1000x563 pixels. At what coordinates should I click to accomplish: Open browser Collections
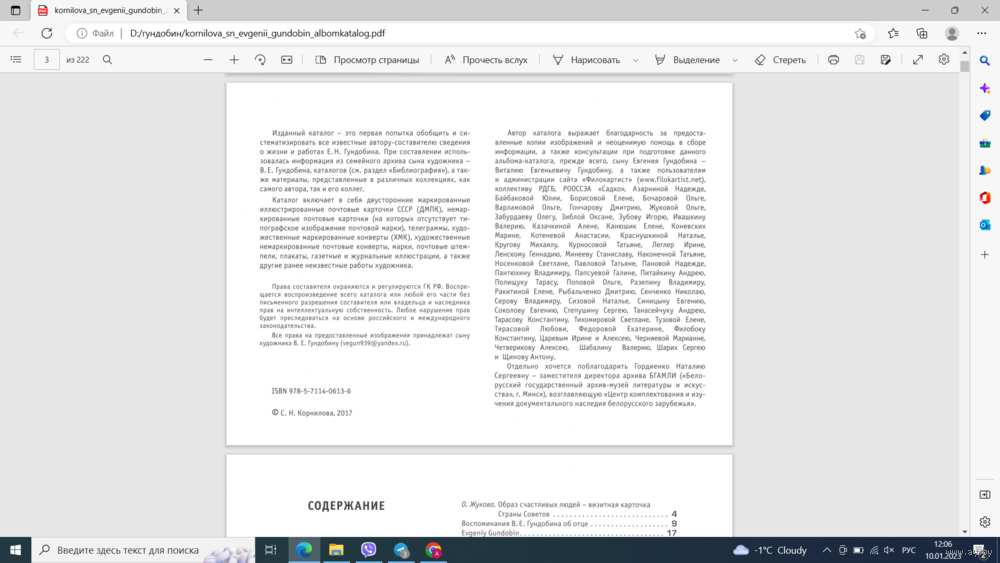922,33
